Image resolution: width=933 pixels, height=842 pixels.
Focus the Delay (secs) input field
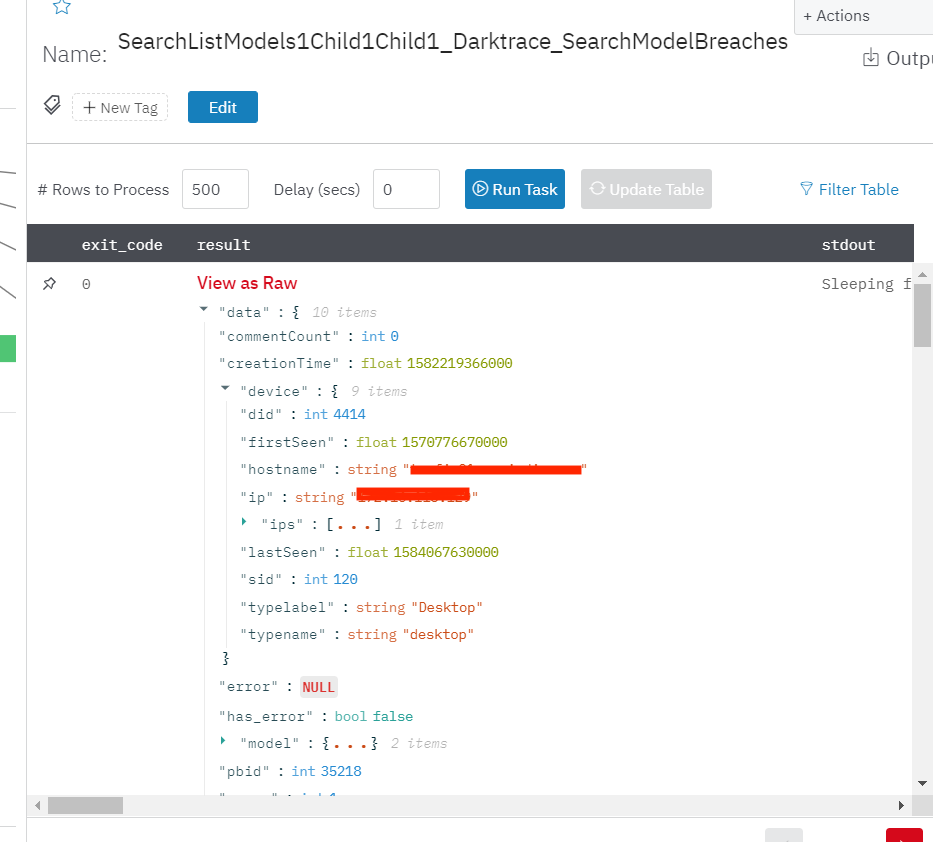pos(406,189)
